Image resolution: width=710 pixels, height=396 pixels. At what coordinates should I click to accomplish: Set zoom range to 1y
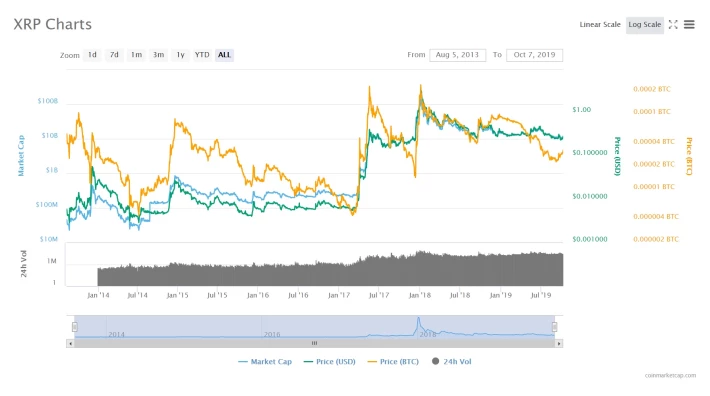pyautogui.click(x=180, y=55)
